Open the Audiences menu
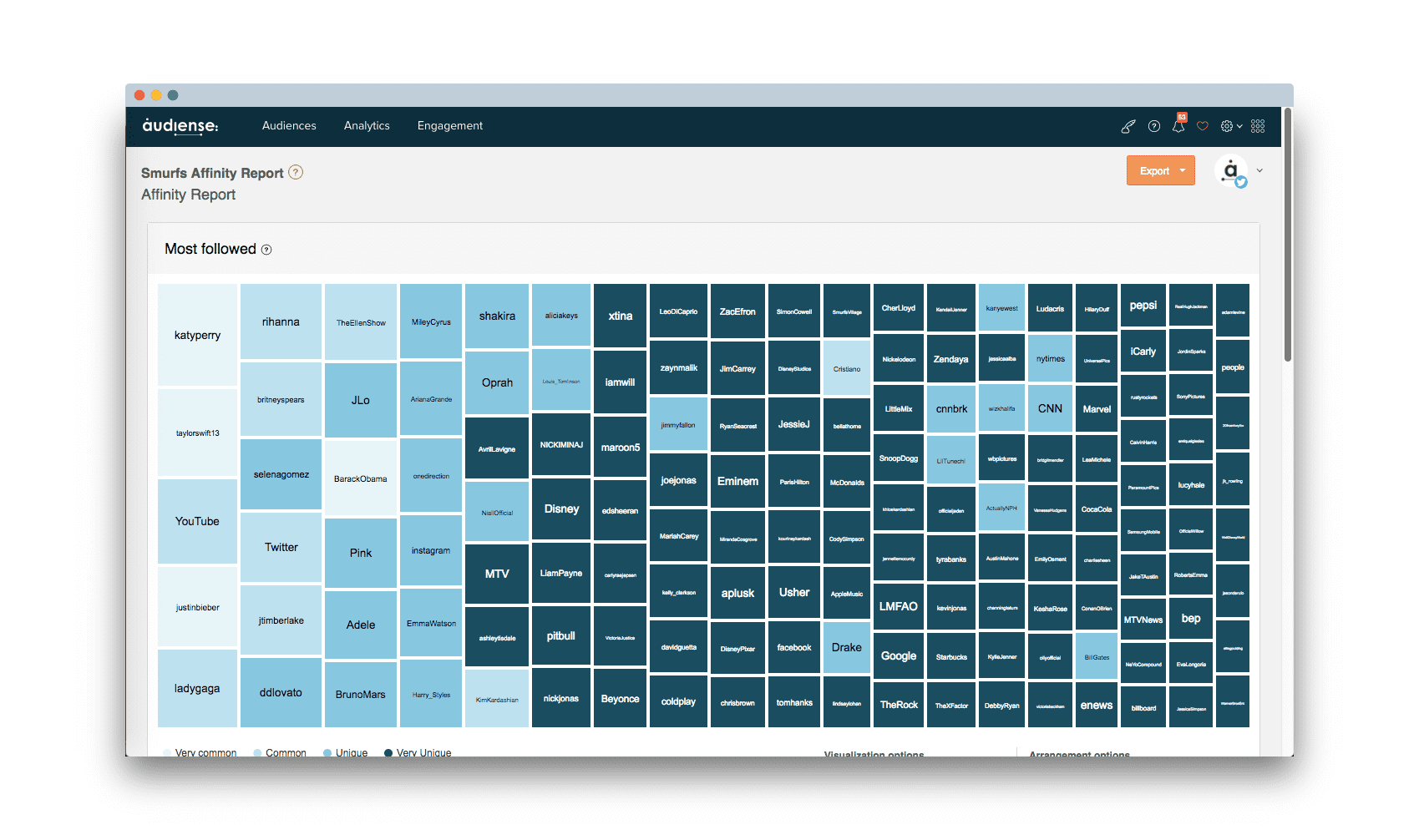This screenshot has width=1419, height=840. tap(289, 126)
